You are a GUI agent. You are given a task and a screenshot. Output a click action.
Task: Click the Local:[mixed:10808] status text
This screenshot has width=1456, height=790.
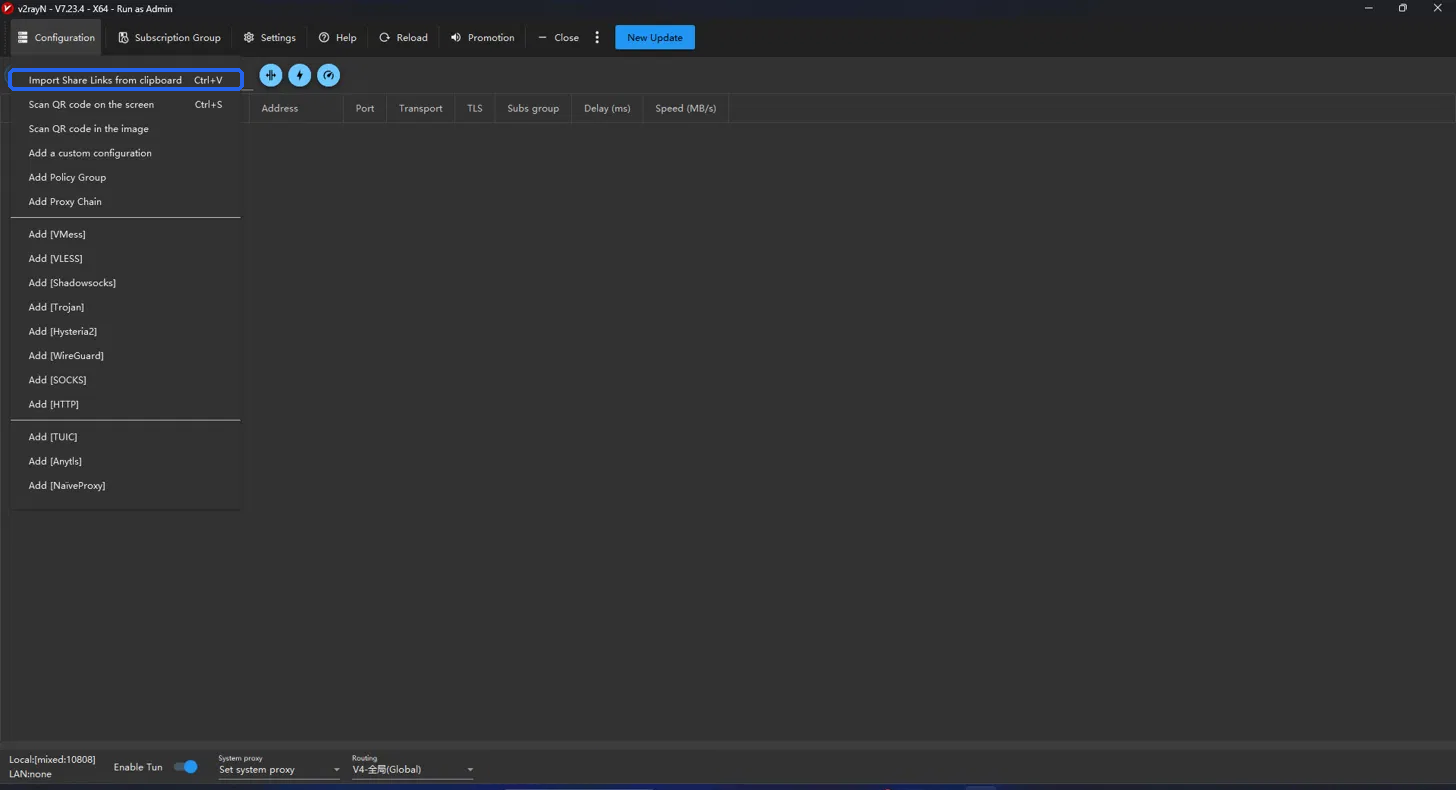tap(52, 760)
